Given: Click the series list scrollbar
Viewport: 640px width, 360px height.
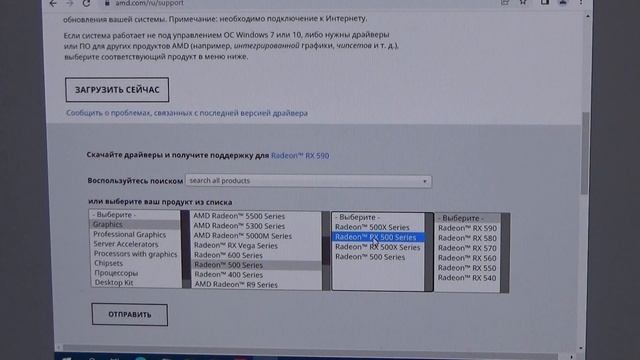Looking at the screenshot, I should click(326, 251).
